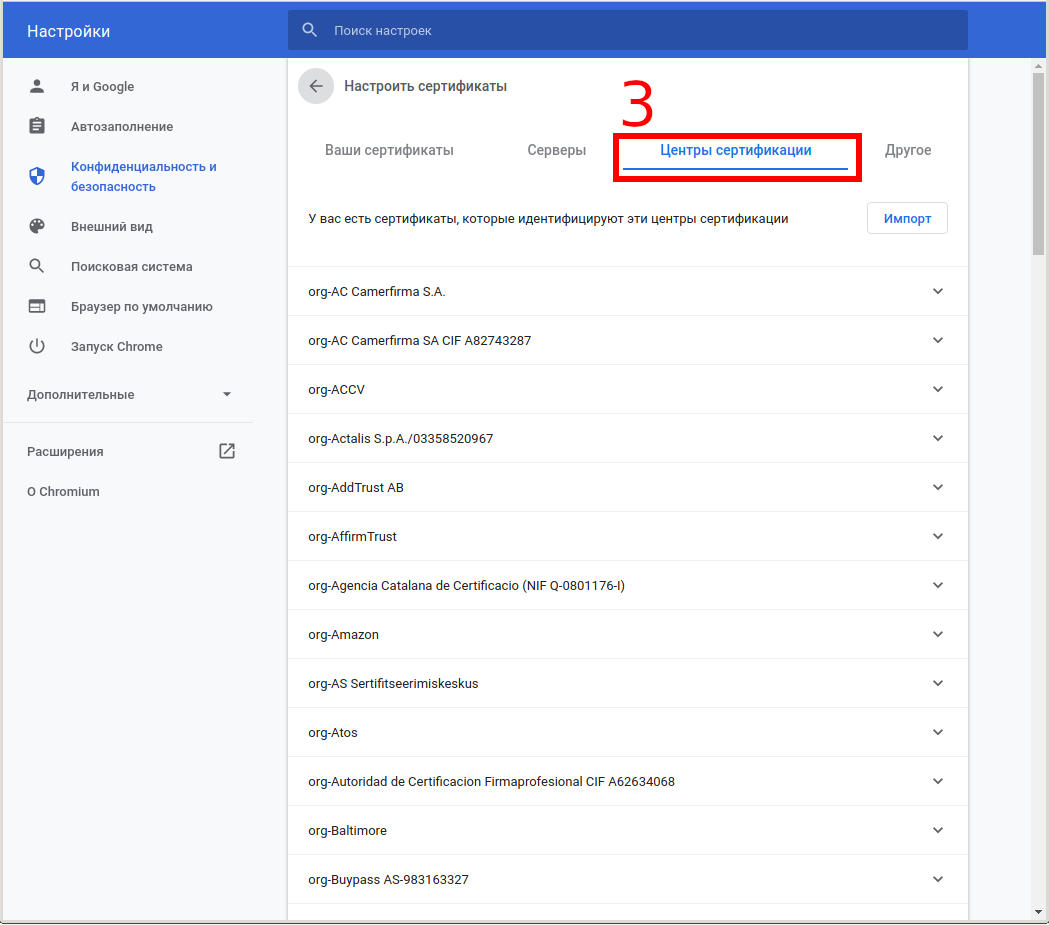Click the Импорт button

906,218
